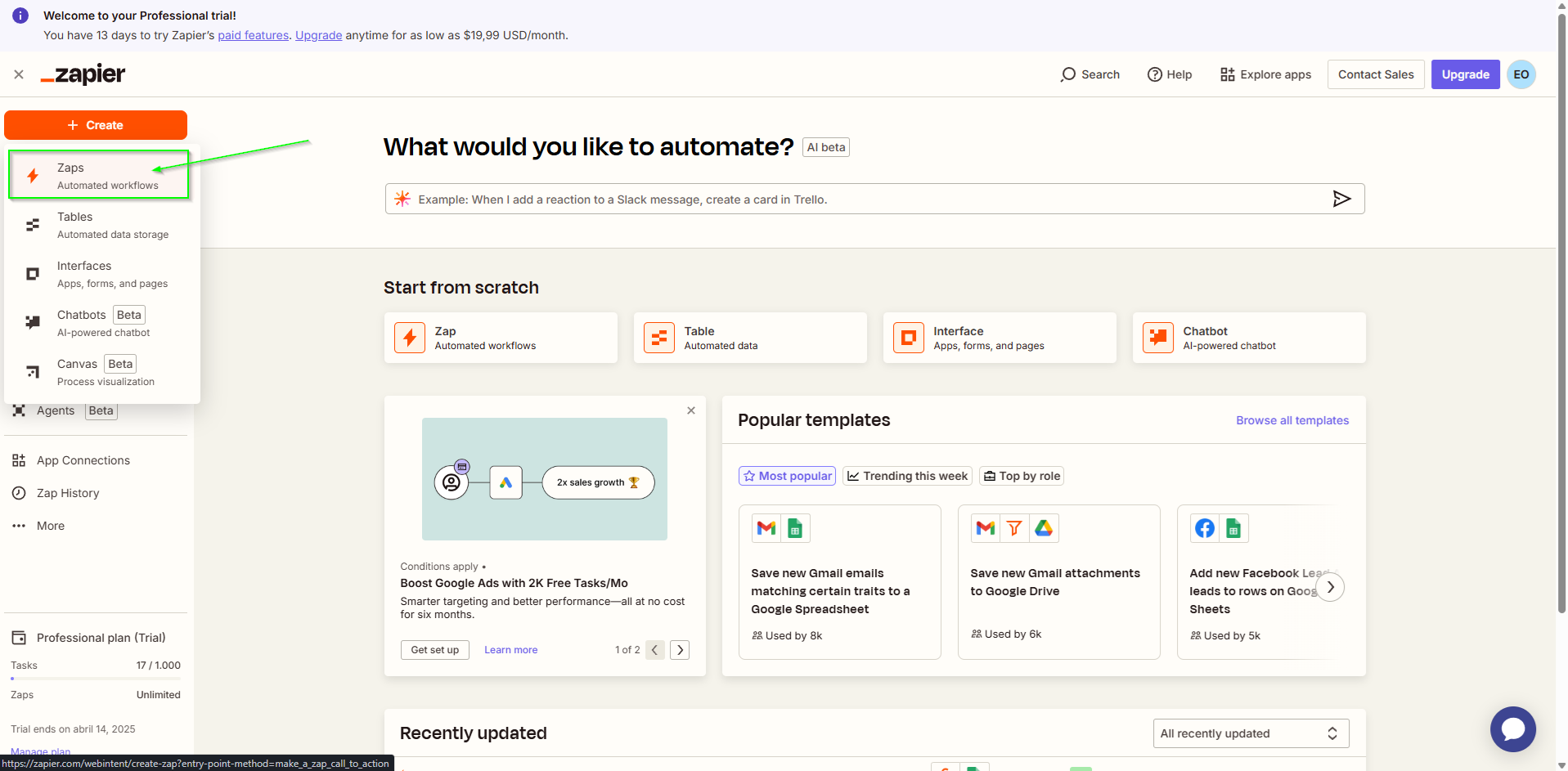Go to next promo with right chevron
1568x771 pixels.
click(680, 650)
